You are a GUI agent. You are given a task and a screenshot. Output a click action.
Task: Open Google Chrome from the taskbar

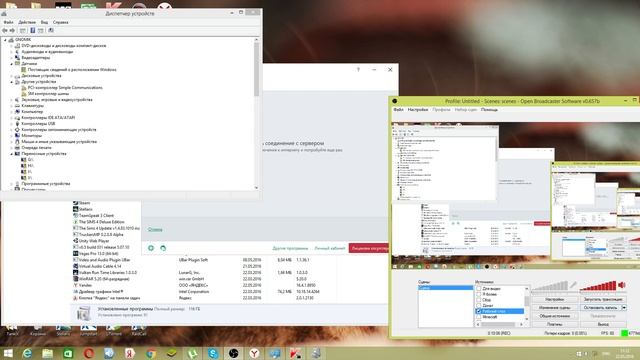click(x=151, y=353)
